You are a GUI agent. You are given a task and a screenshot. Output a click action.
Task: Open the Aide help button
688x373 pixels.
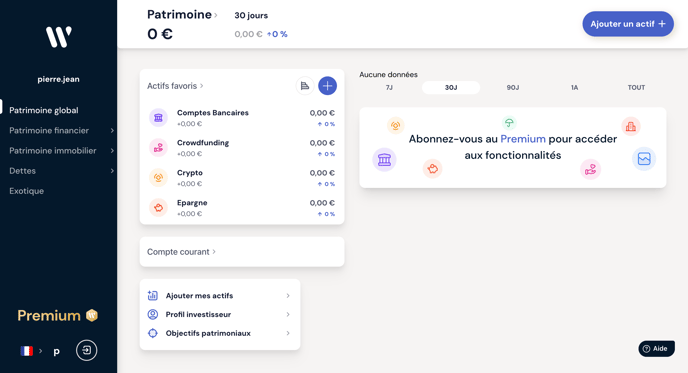(656, 349)
